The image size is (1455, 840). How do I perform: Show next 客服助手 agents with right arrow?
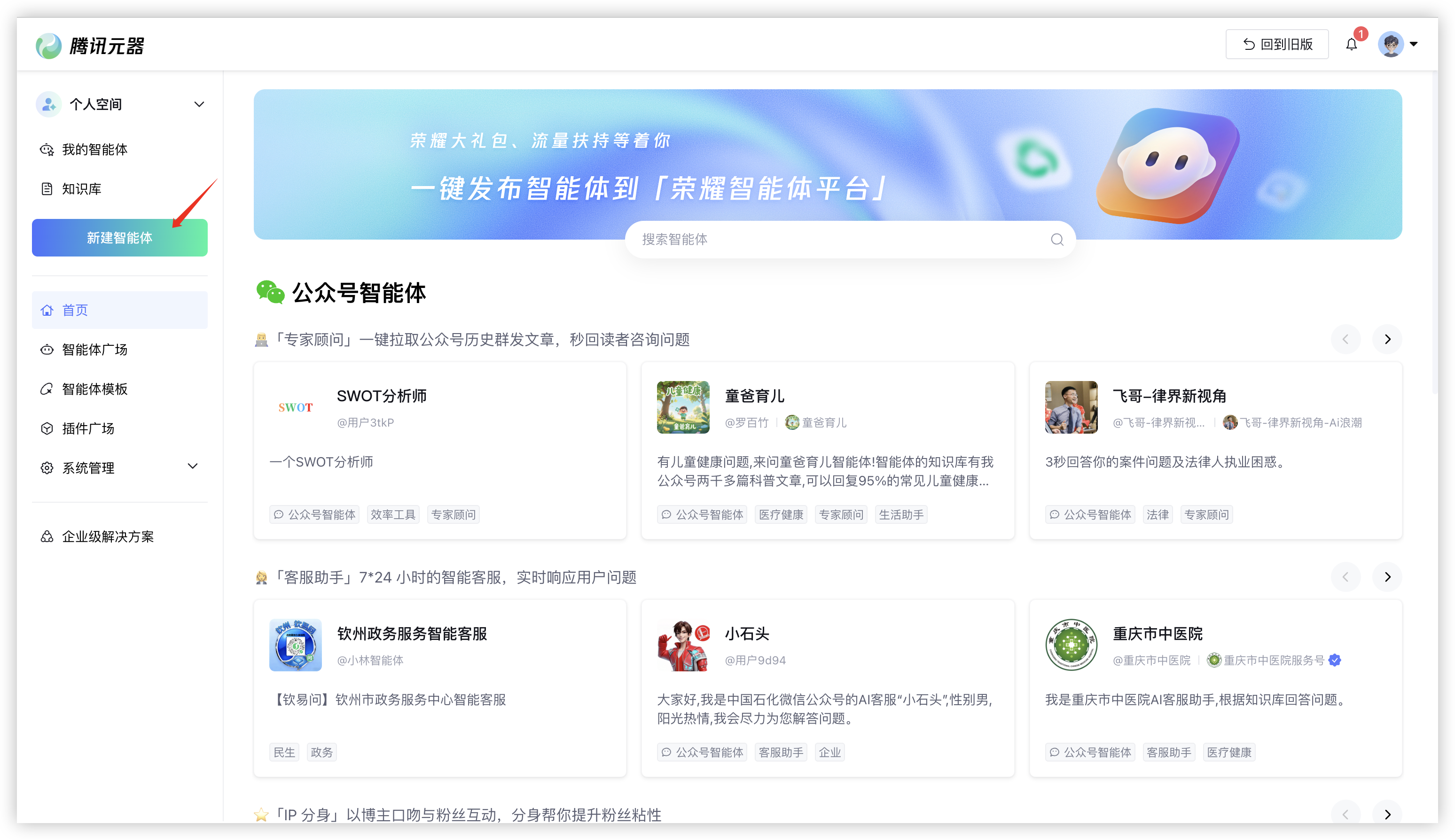1387,577
